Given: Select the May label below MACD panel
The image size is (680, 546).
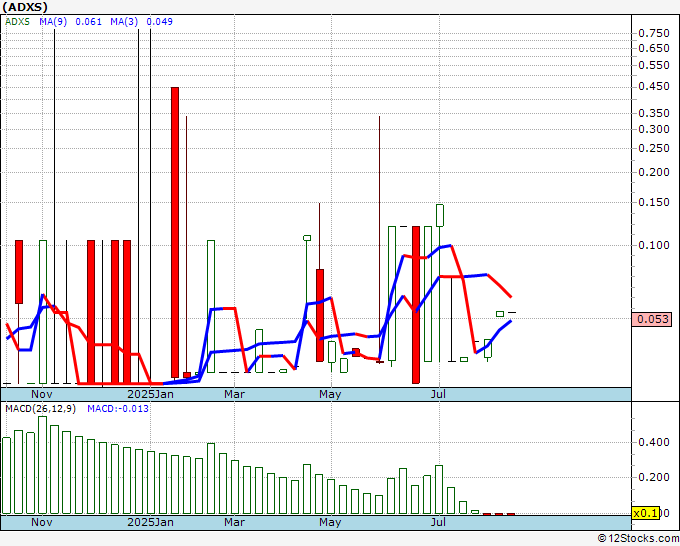Looking at the screenshot, I should coord(330,522).
